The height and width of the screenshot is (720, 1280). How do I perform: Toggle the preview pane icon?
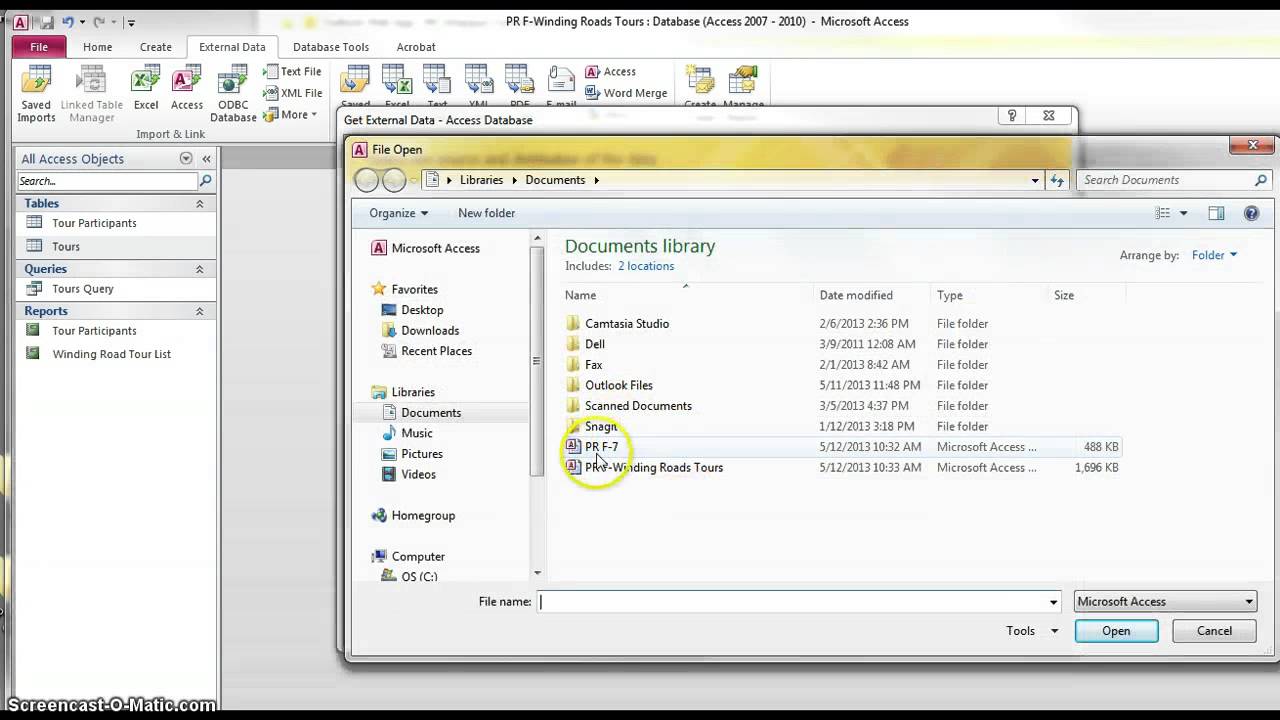[1216, 213]
